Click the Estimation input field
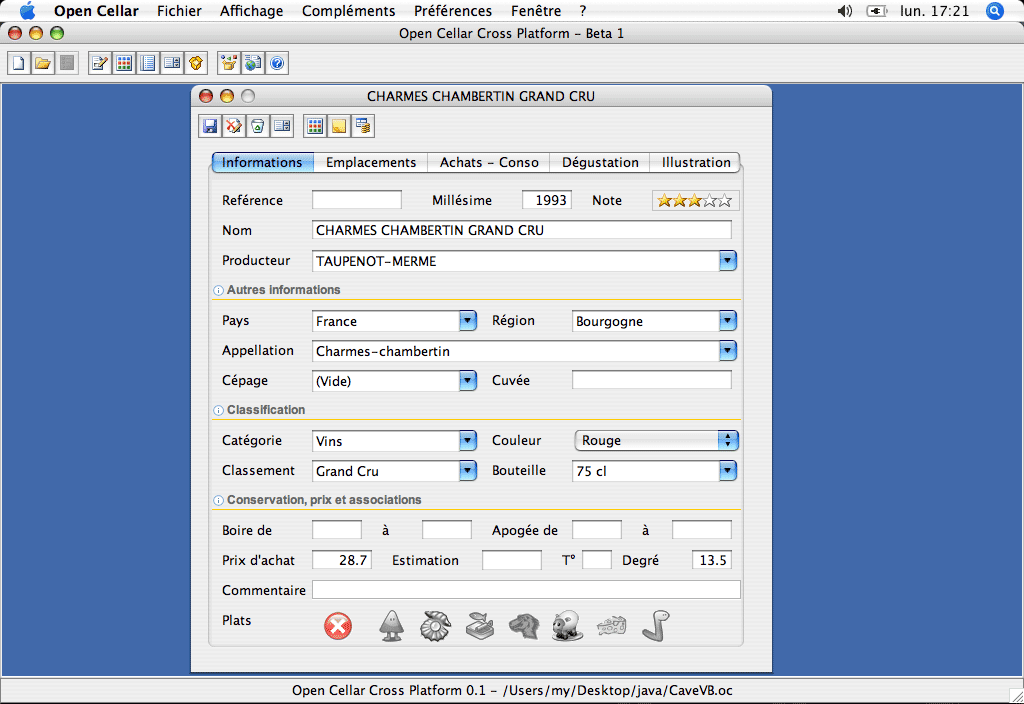The height and width of the screenshot is (704, 1024). pos(511,560)
